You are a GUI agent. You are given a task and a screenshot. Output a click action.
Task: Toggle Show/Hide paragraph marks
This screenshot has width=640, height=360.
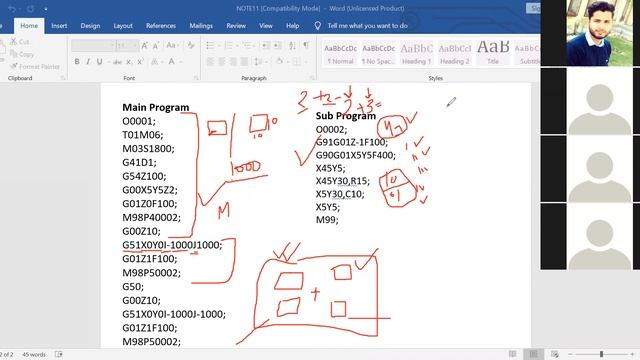pos(306,45)
